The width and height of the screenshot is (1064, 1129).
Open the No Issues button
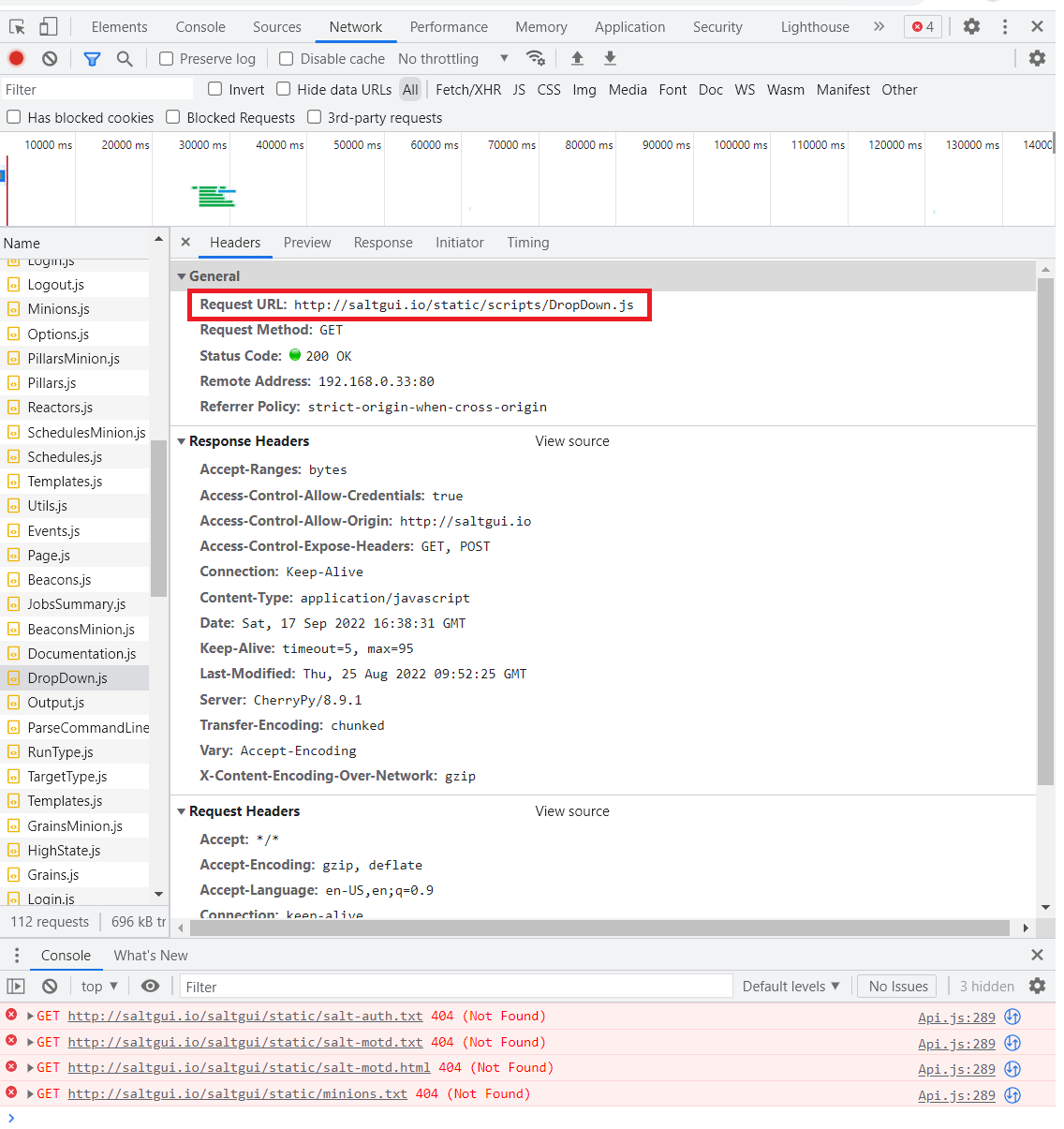(898, 986)
